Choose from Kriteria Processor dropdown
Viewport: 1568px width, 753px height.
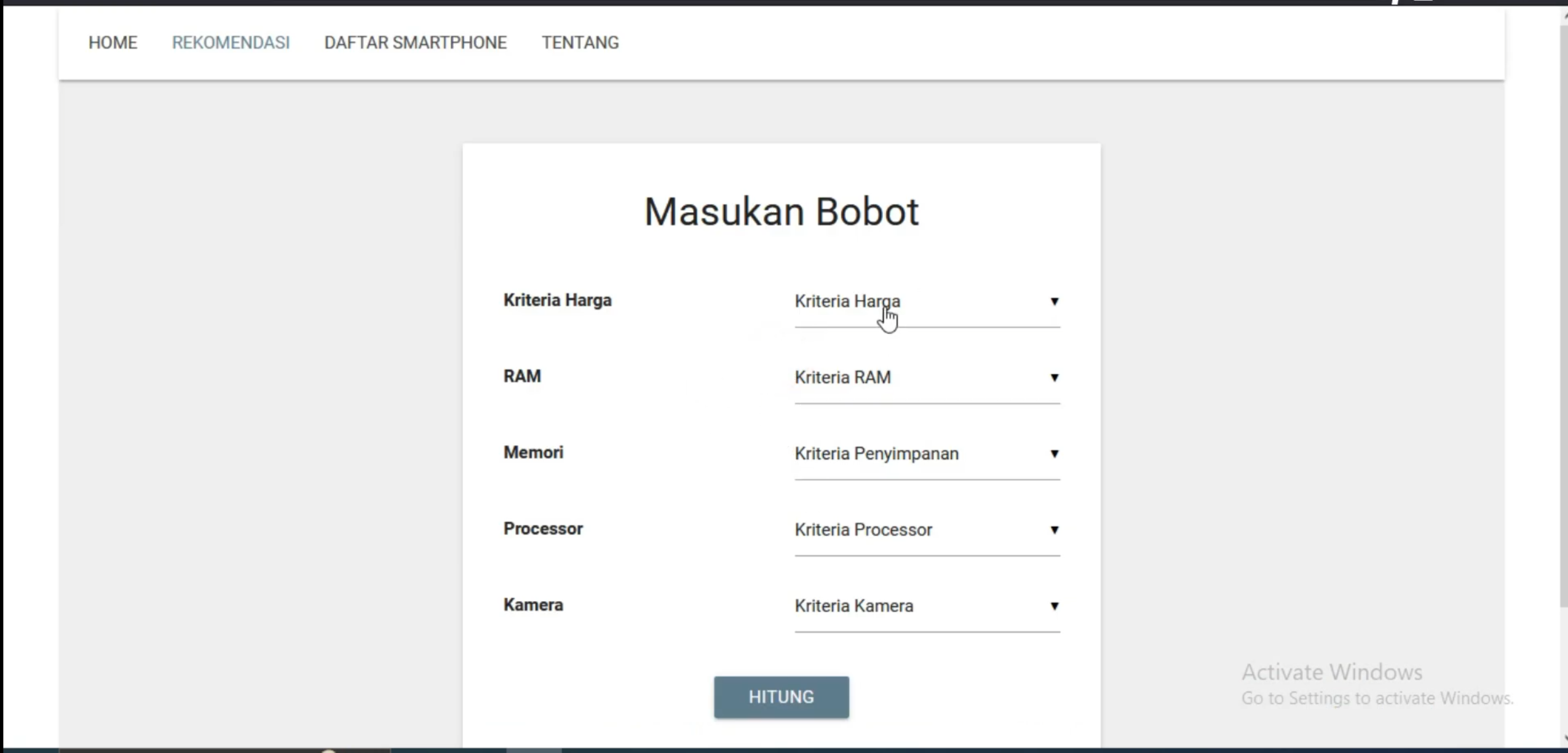pyautogui.click(x=927, y=530)
